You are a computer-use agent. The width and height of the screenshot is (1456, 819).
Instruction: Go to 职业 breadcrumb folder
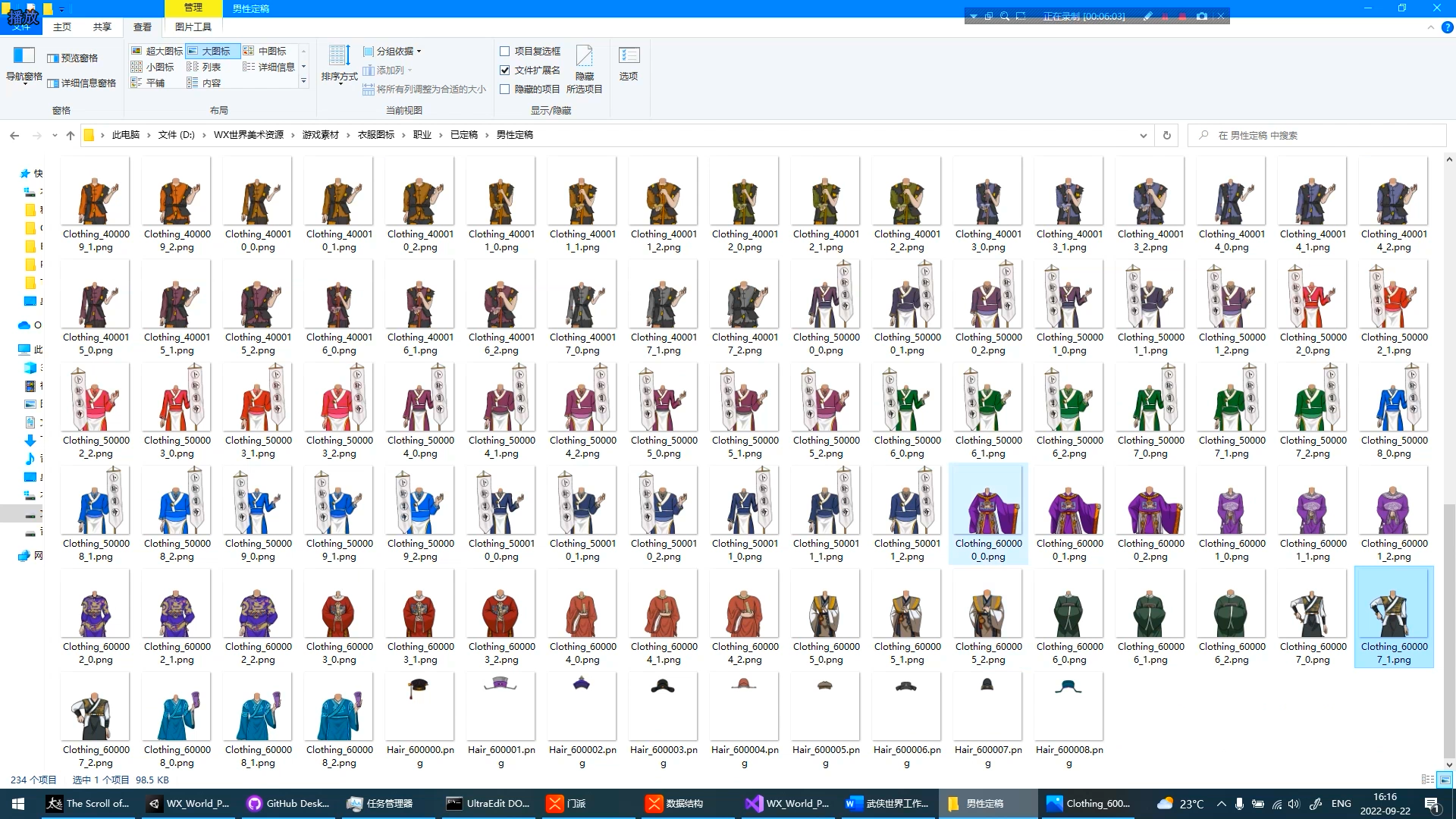click(x=422, y=135)
